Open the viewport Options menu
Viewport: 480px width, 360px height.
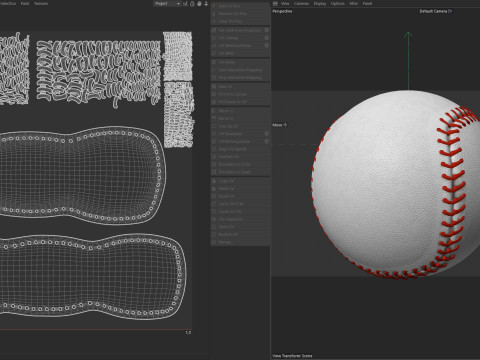click(x=338, y=3)
